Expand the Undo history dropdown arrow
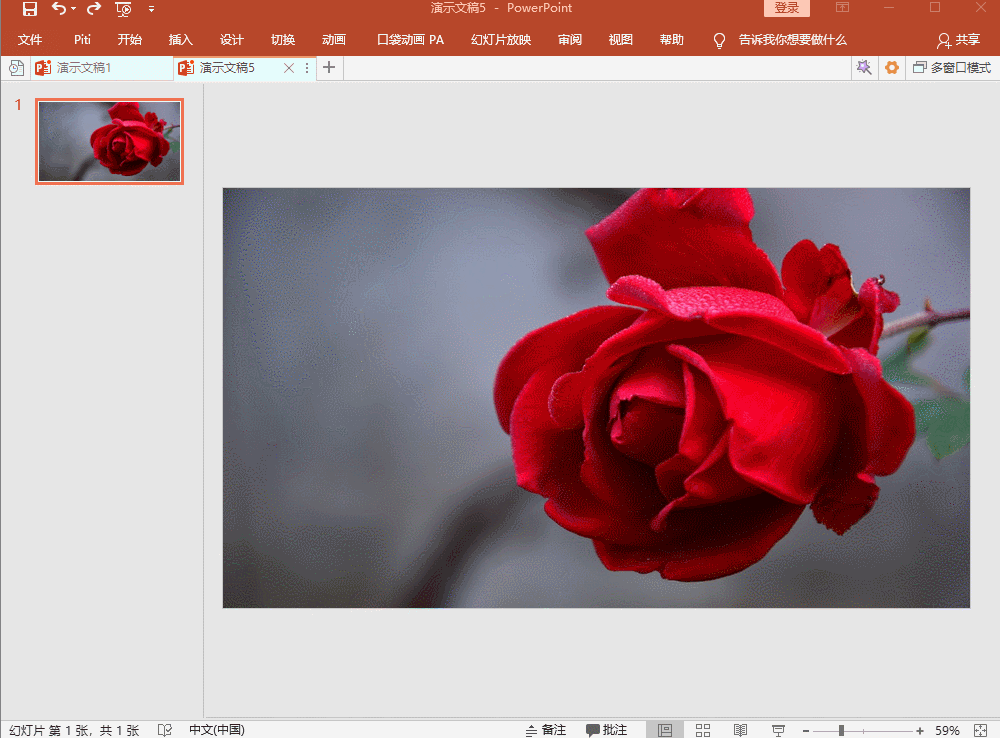Screen dimensions: 1000x738 [74, 9]
